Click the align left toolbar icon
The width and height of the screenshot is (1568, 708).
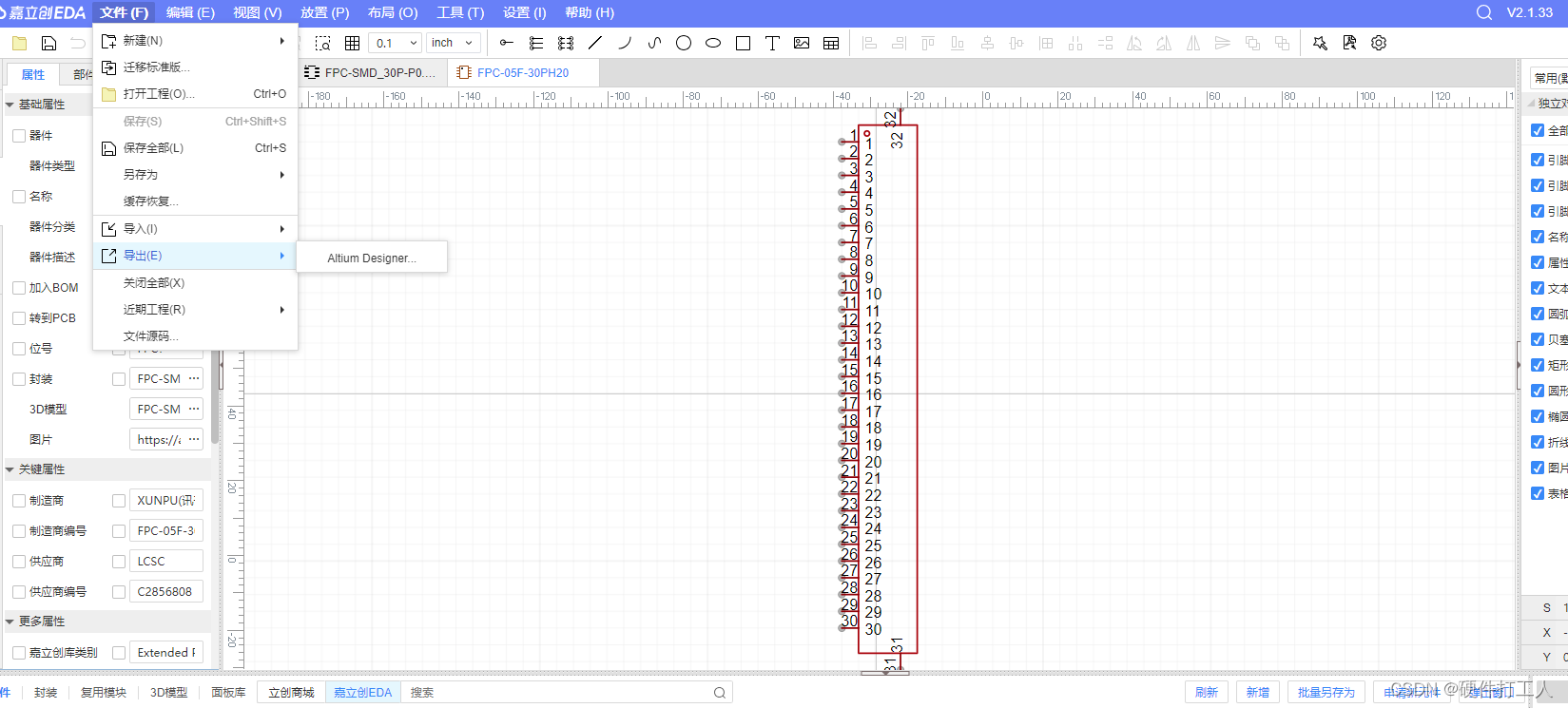[869, 43]
